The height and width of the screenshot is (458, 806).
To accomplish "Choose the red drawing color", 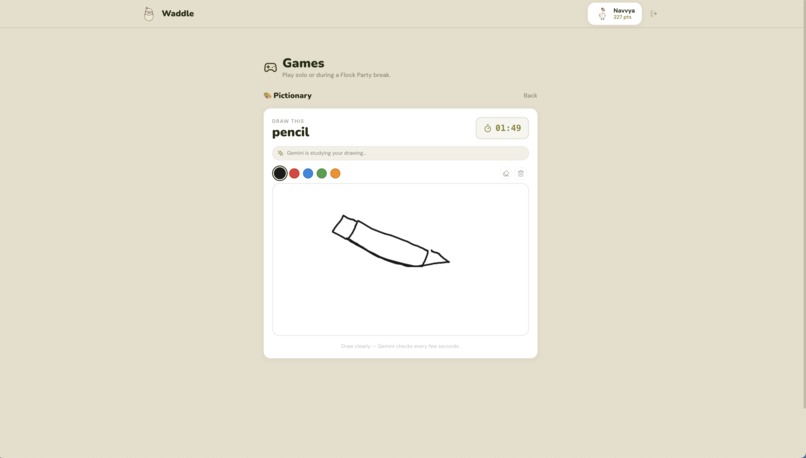I will (x=294, y=173).
